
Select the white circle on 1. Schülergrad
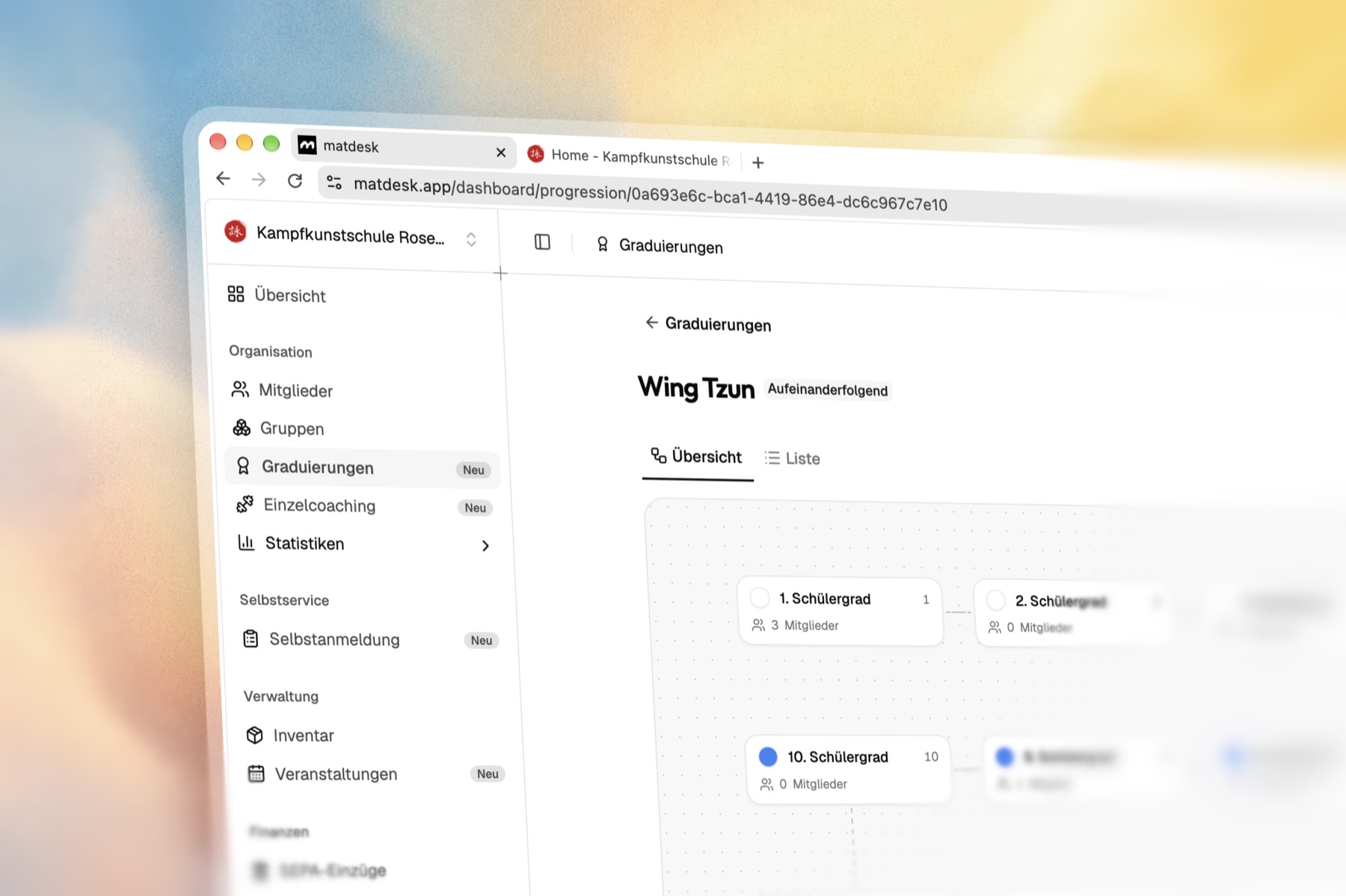click(760, 598)
